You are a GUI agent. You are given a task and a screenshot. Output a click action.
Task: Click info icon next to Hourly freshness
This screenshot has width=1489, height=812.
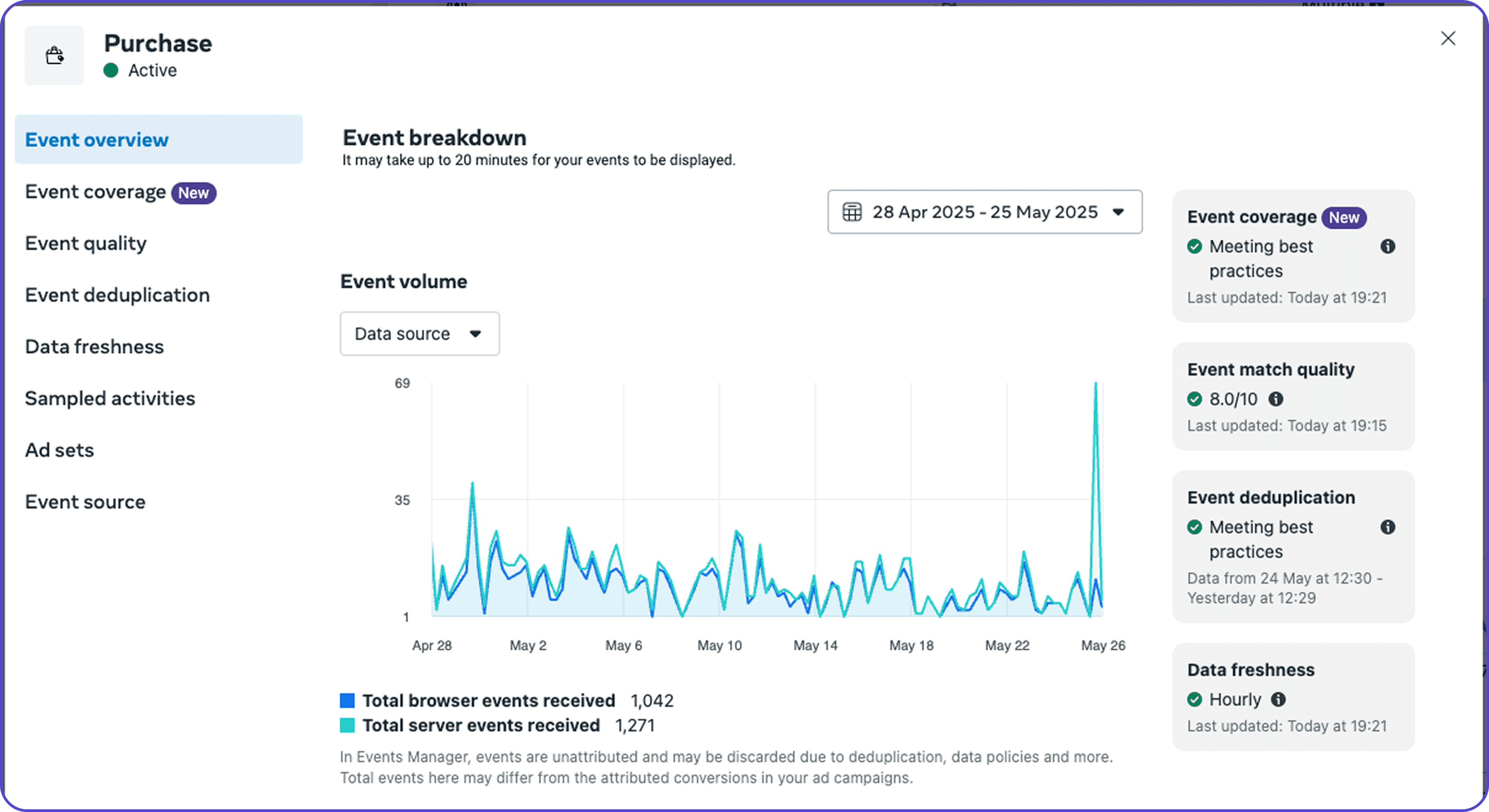1278,700
